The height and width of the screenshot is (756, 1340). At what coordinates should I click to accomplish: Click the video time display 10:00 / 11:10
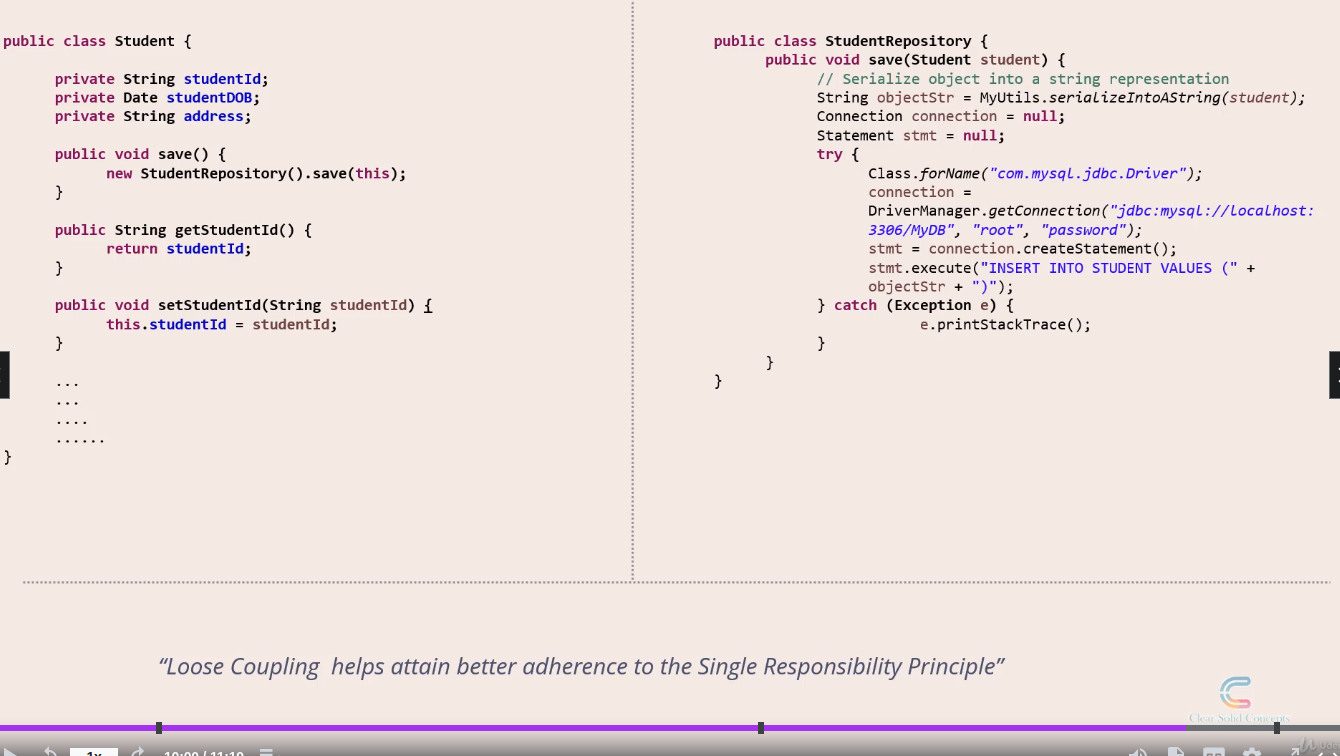tap(204, 752)
